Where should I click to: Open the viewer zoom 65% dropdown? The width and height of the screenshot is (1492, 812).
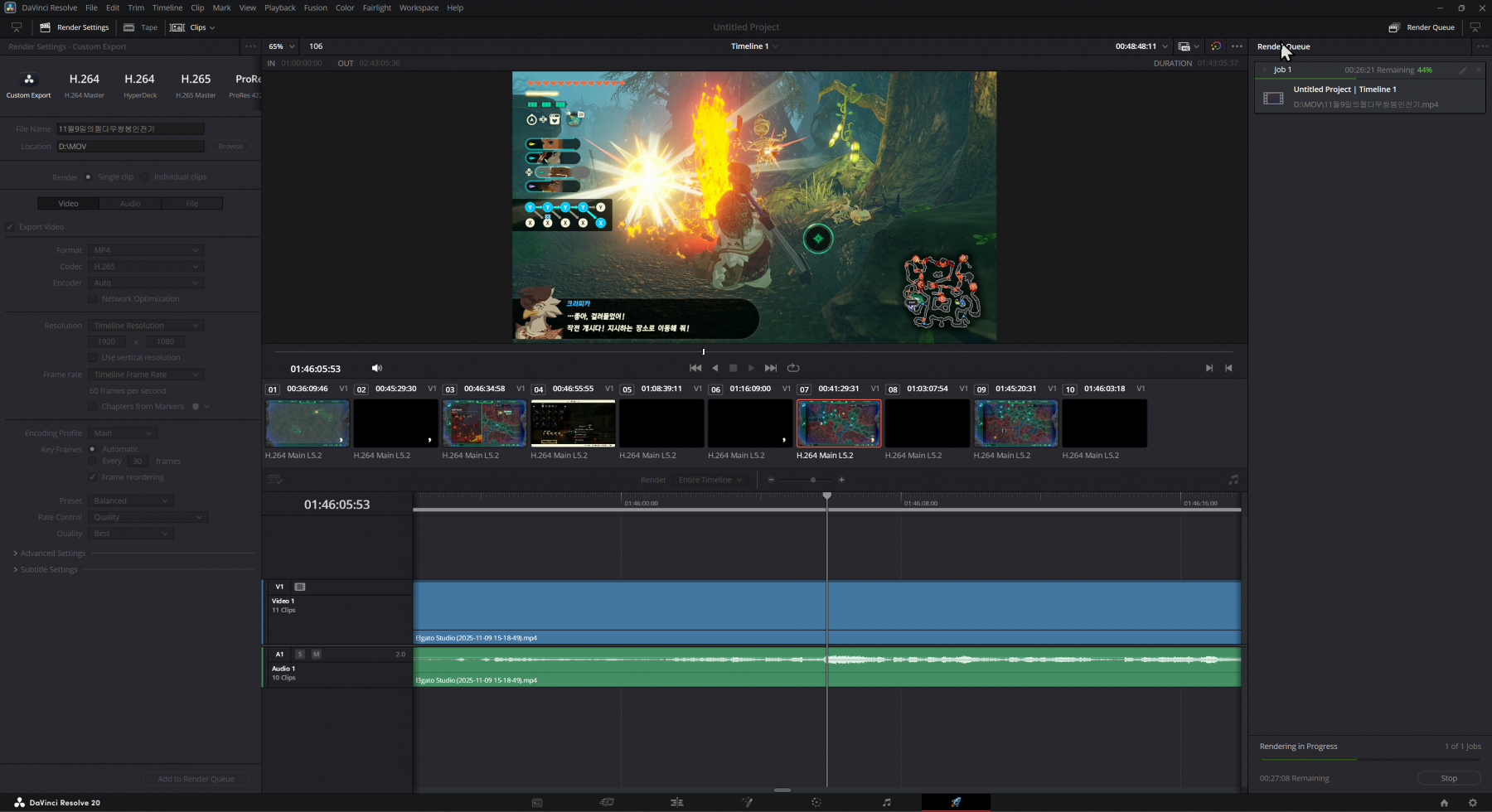point(282,46)
